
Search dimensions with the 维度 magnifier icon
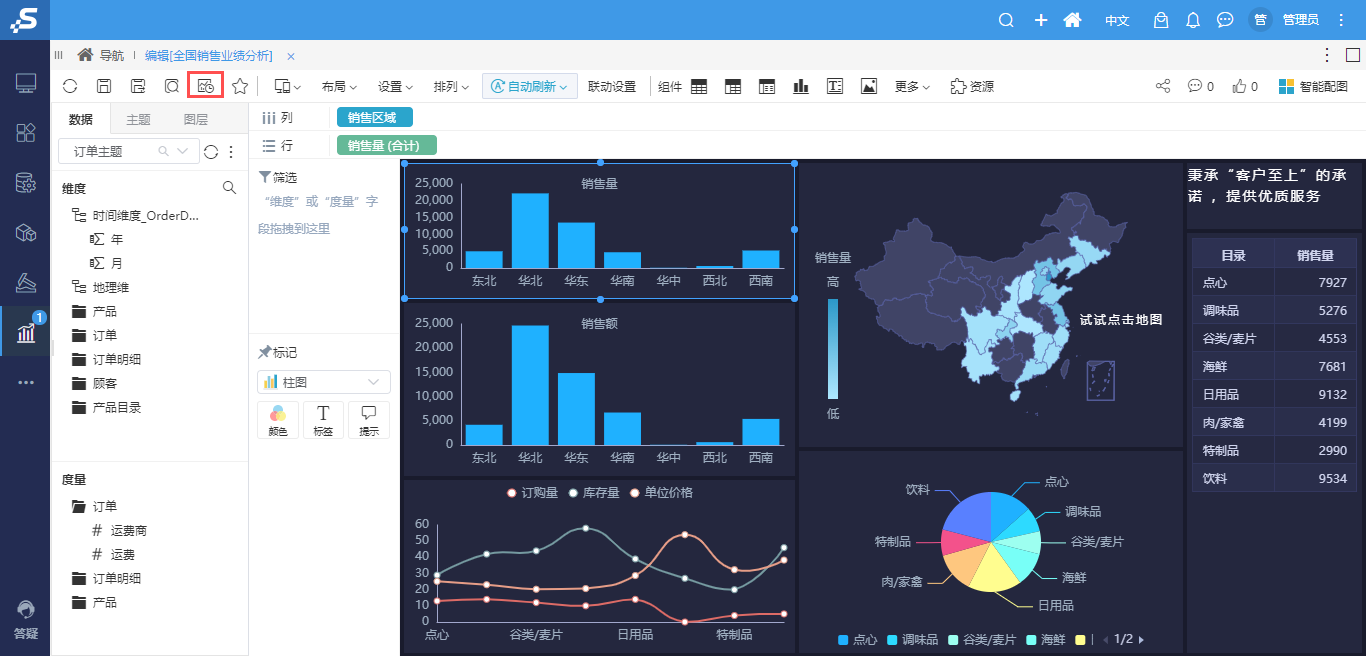(229, 188)
